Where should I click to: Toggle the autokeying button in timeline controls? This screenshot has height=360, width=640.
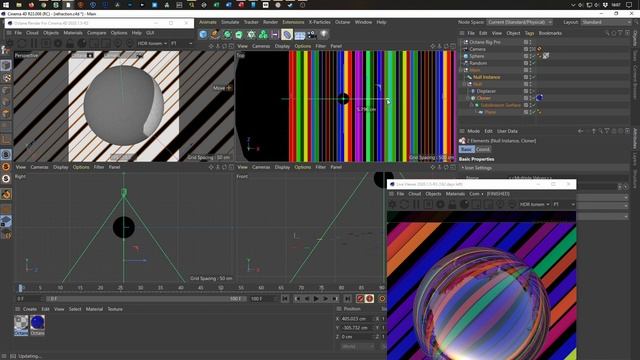tap(369, 299)
